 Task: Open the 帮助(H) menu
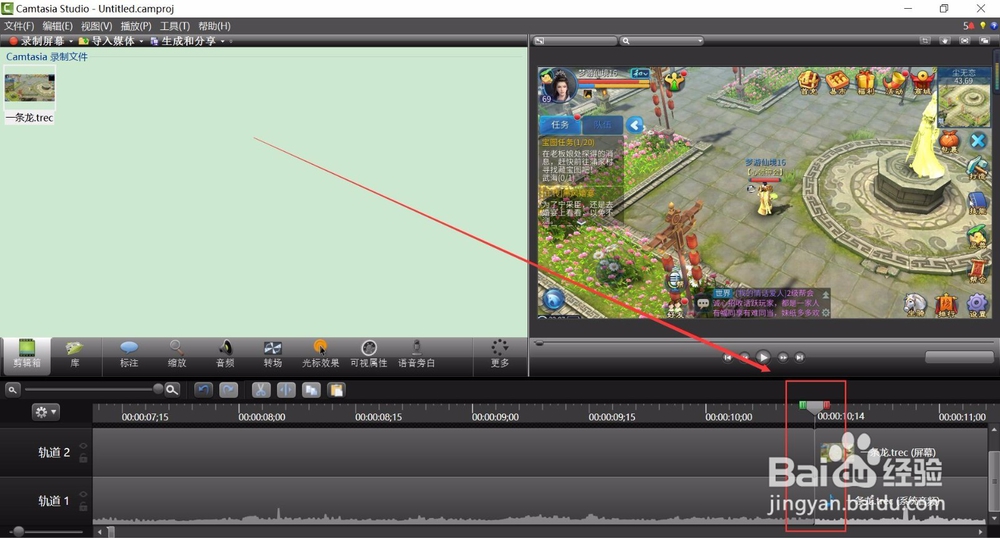pos(214,26)
